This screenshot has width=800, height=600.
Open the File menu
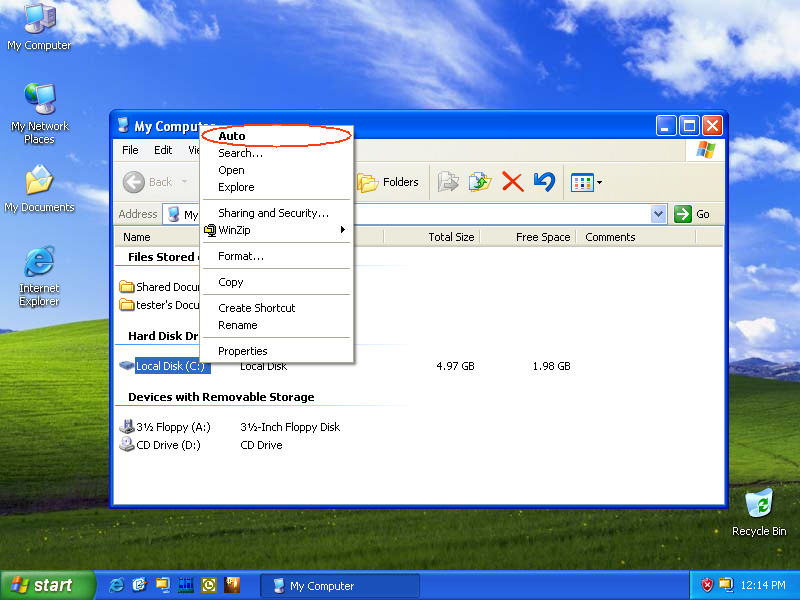(130, 150)
